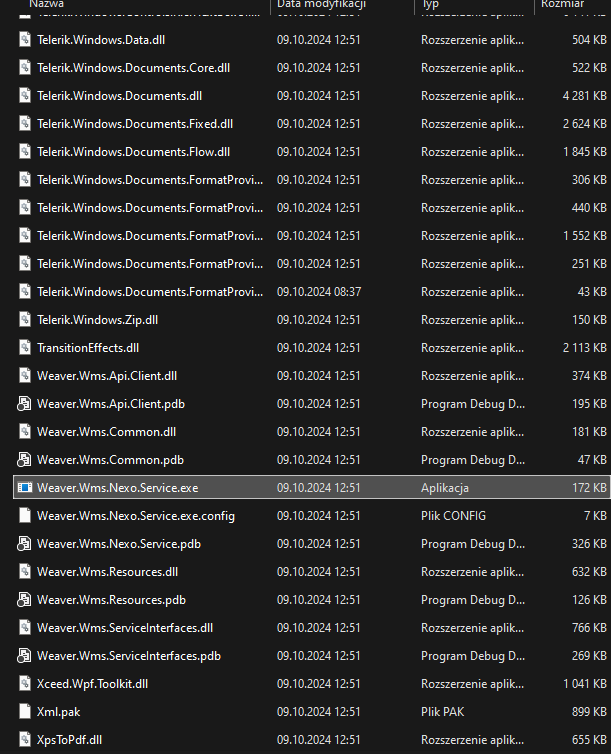
Task: Click the Telerik.Windows.Documents.Flow.dll file icon
Action: 25,151
